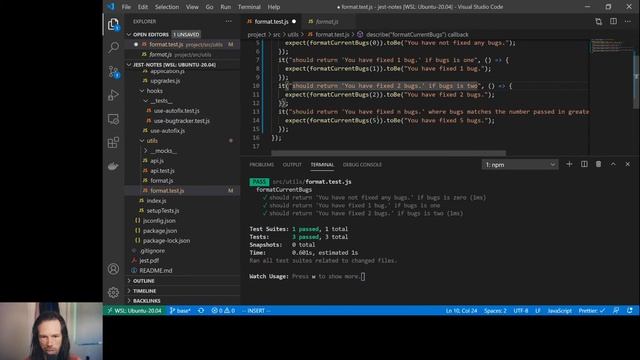Click the Prettier status bar item
Image resolution: width=640 pixels, height=360 pixels.
click(591, 311)
